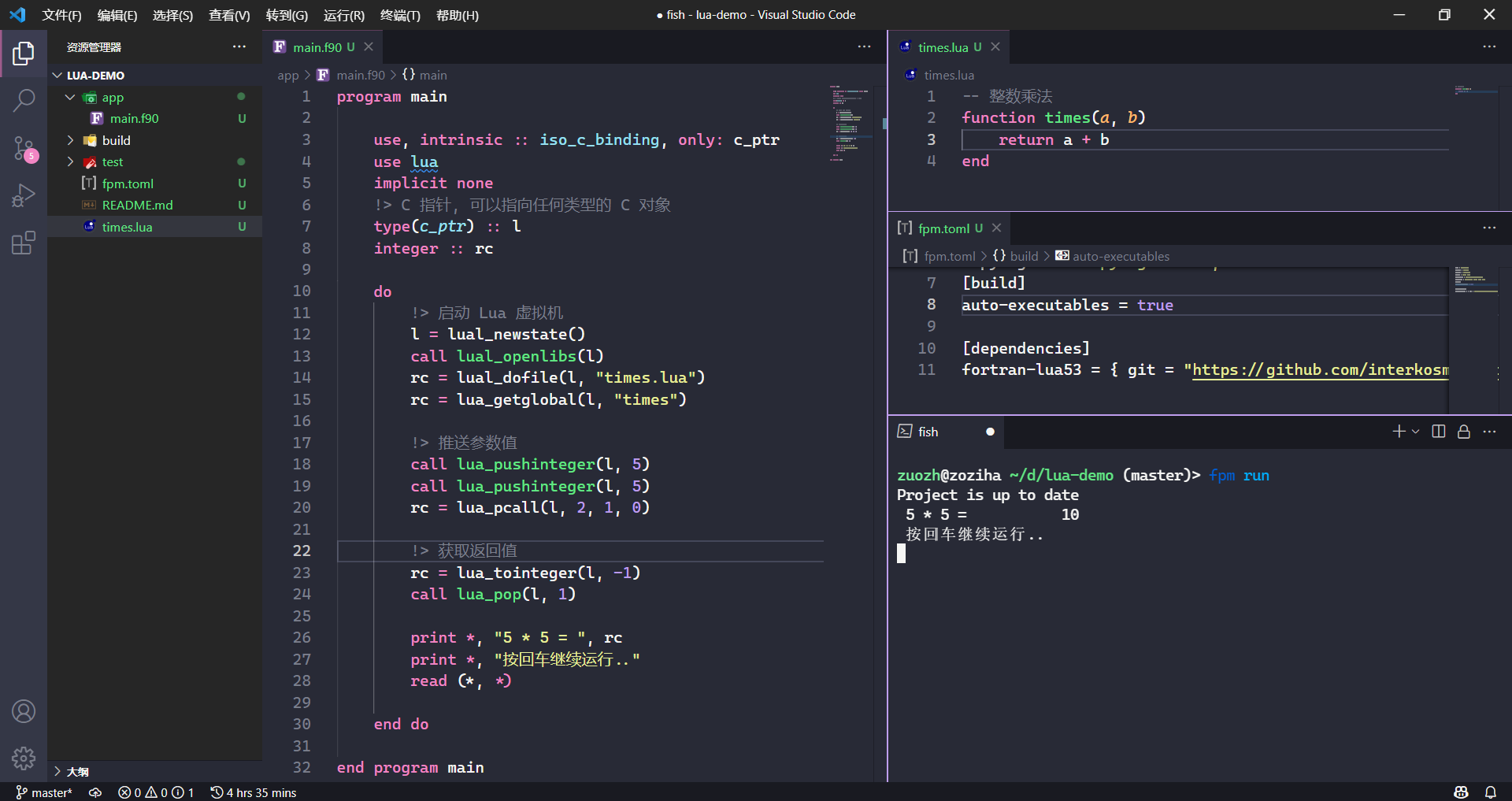The image size is (1512, 801).
Task: Toggle the terminal lock icon
Action: point(1463,432)
